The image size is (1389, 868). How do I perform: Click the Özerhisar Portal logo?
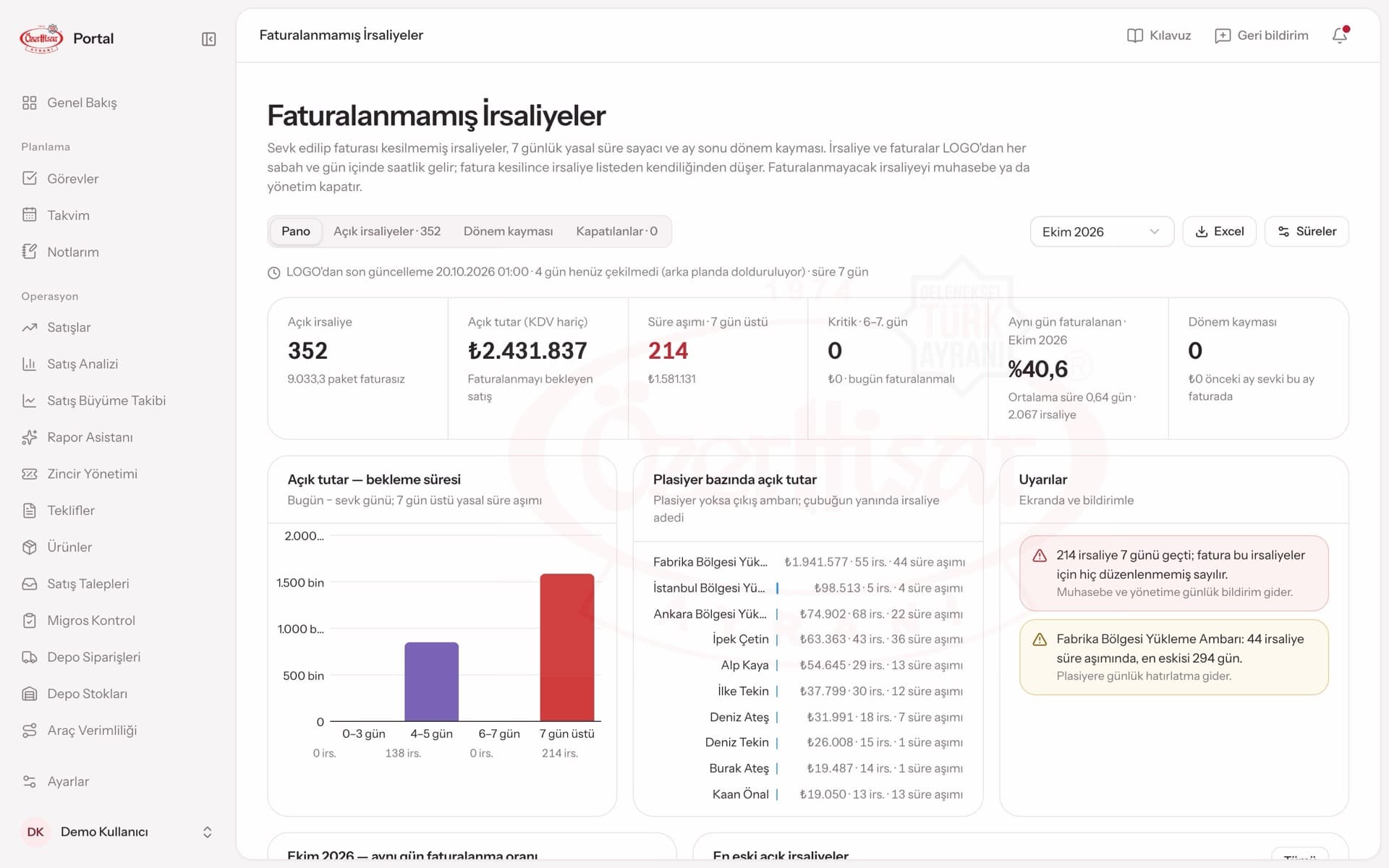point(67,38)
